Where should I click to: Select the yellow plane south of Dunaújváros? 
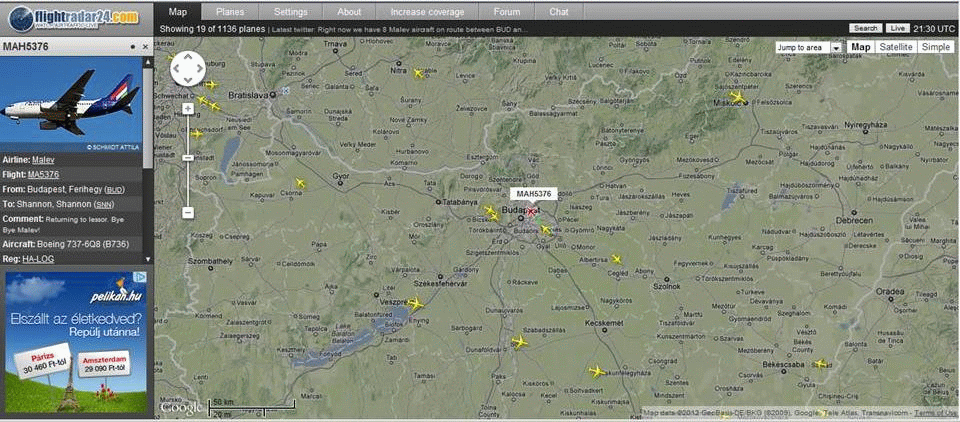coord(520,342)
